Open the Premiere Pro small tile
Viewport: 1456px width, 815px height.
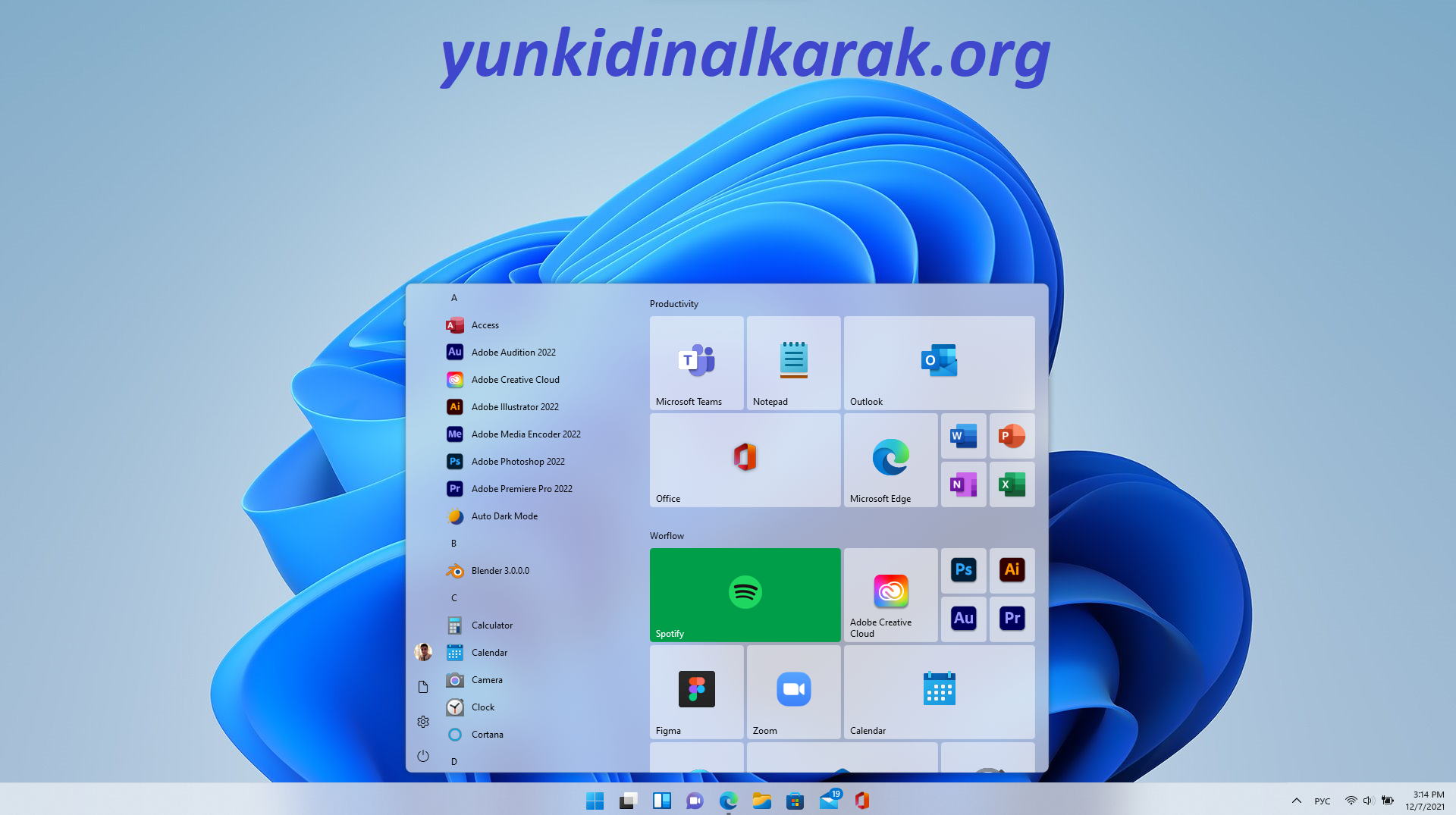pos(1012,619)
